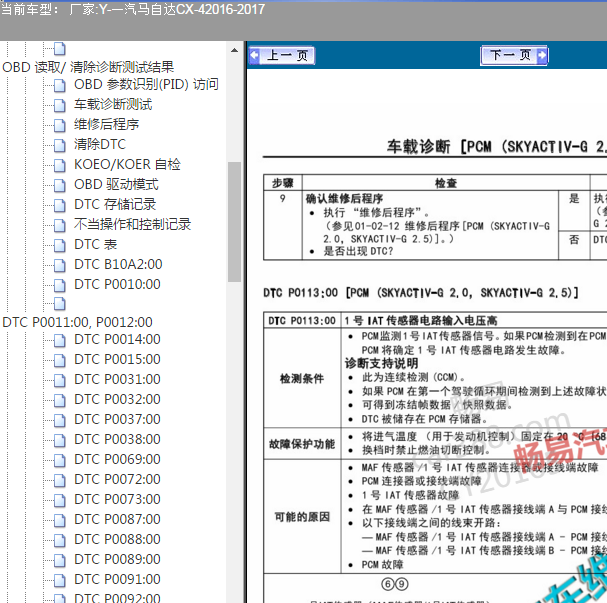The image size is (607, 603).
Task: Open document icon for OBD 参数识别(PID) 访问
Action: 60,85
